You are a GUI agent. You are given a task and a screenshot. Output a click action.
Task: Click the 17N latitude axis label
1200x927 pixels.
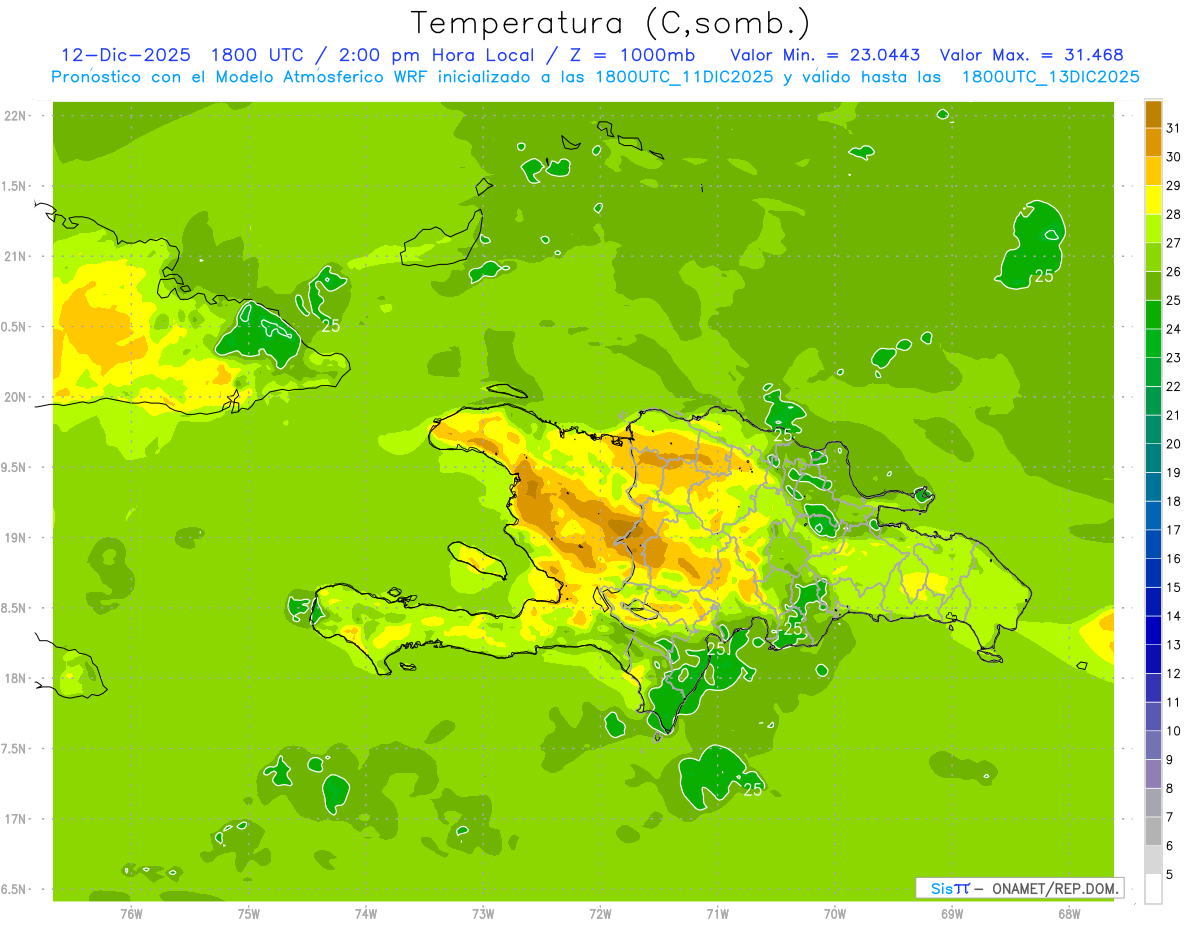[17, 820]
